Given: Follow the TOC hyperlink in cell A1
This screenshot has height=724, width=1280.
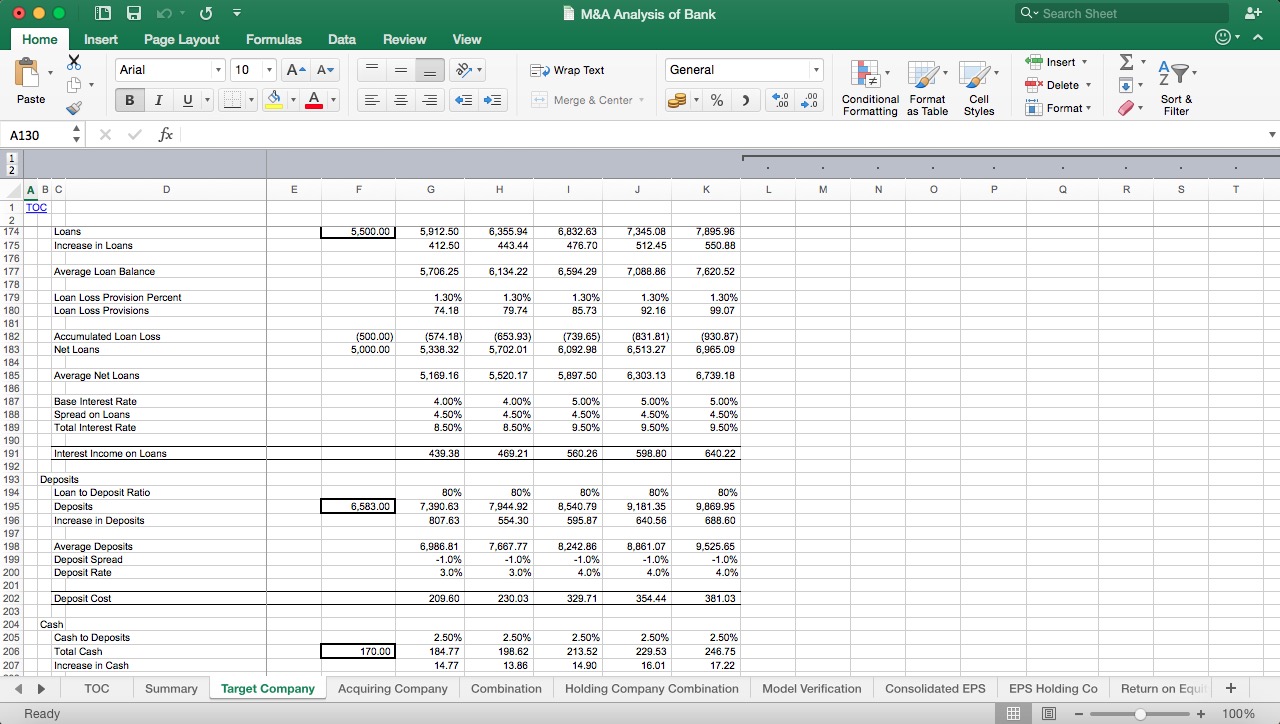Looking at the screenshot, I should click(x=36, y=207).
